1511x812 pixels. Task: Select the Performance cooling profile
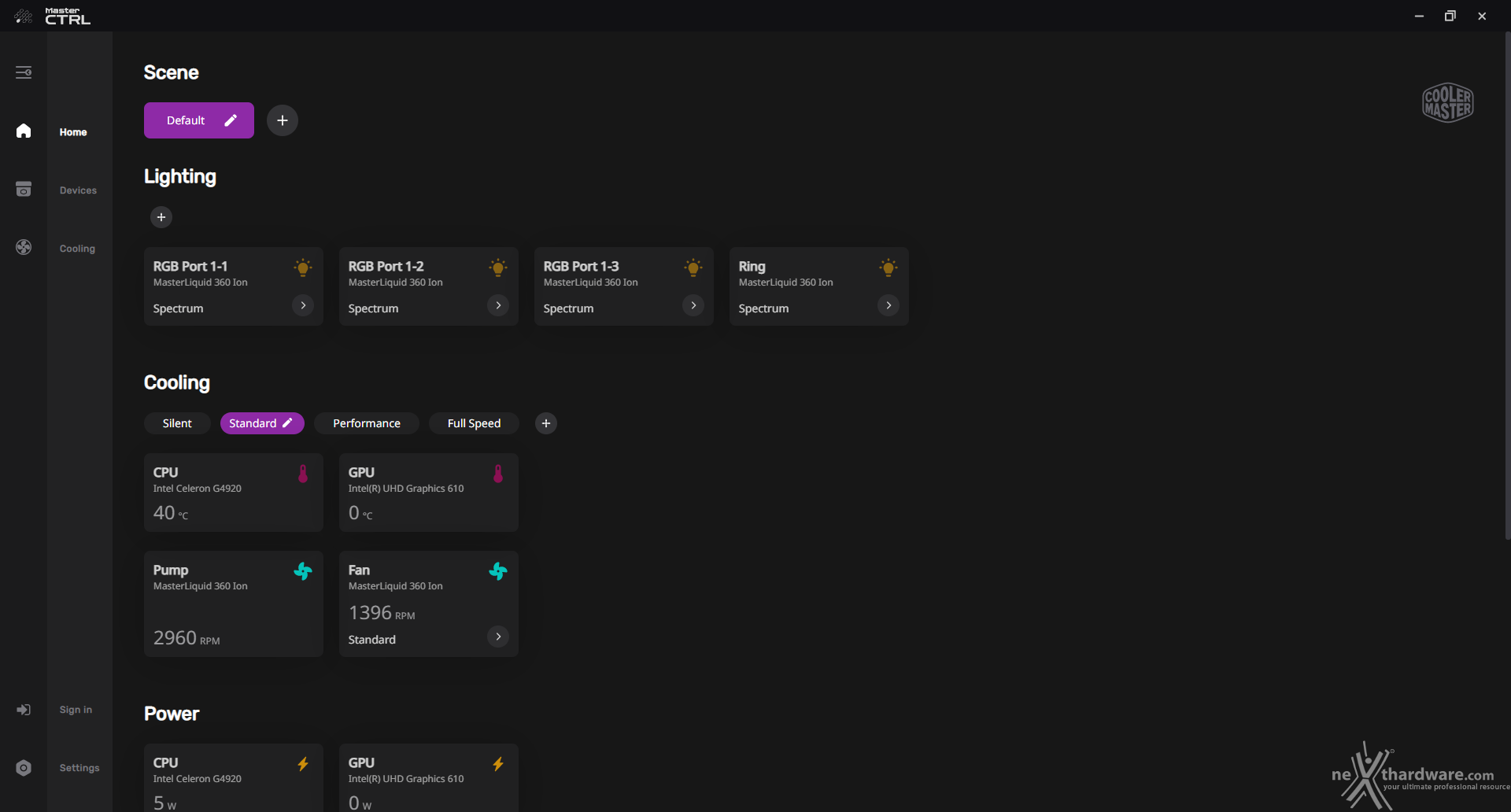(x=367, y=423)
